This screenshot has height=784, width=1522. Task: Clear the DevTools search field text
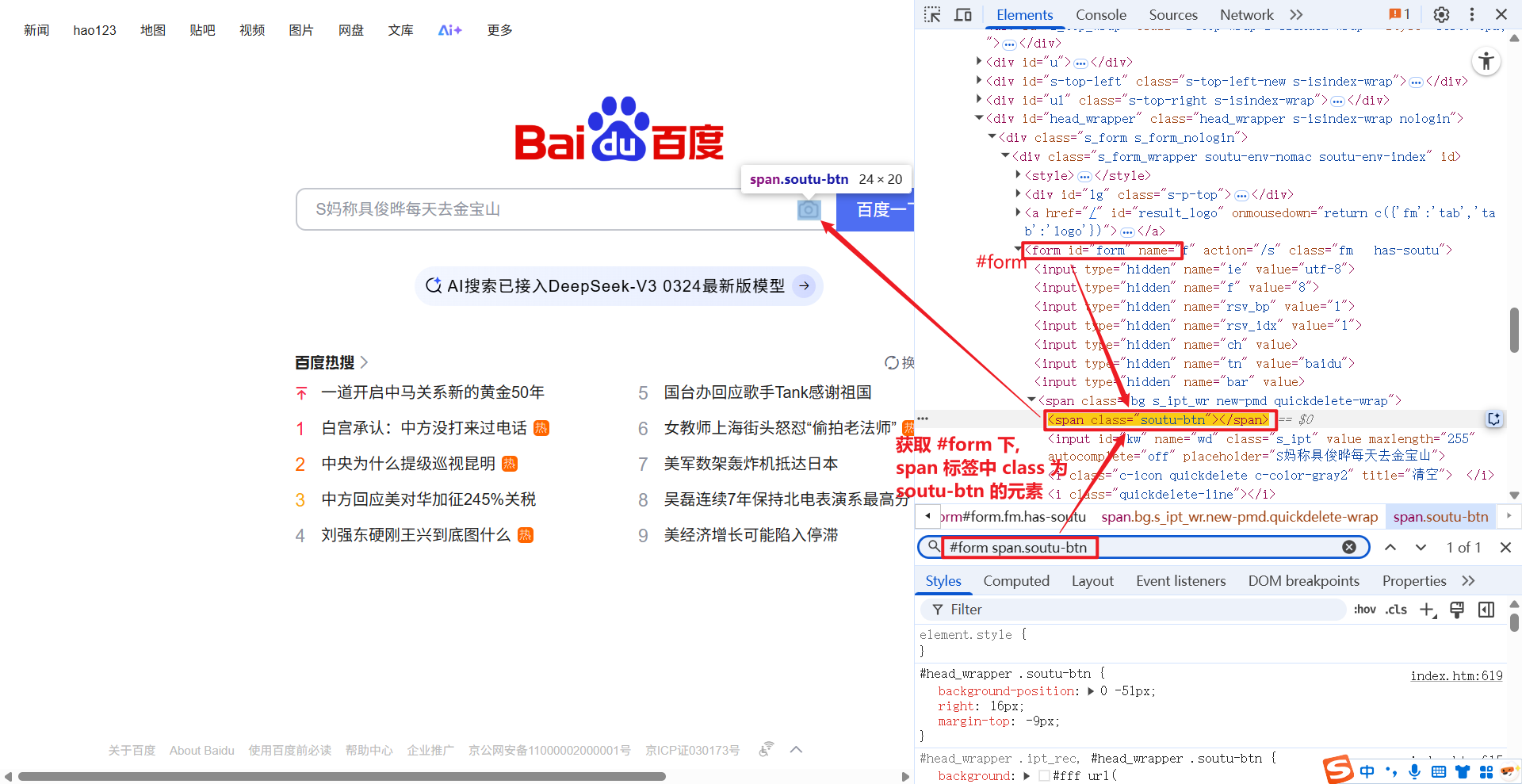pos(1349,547)
